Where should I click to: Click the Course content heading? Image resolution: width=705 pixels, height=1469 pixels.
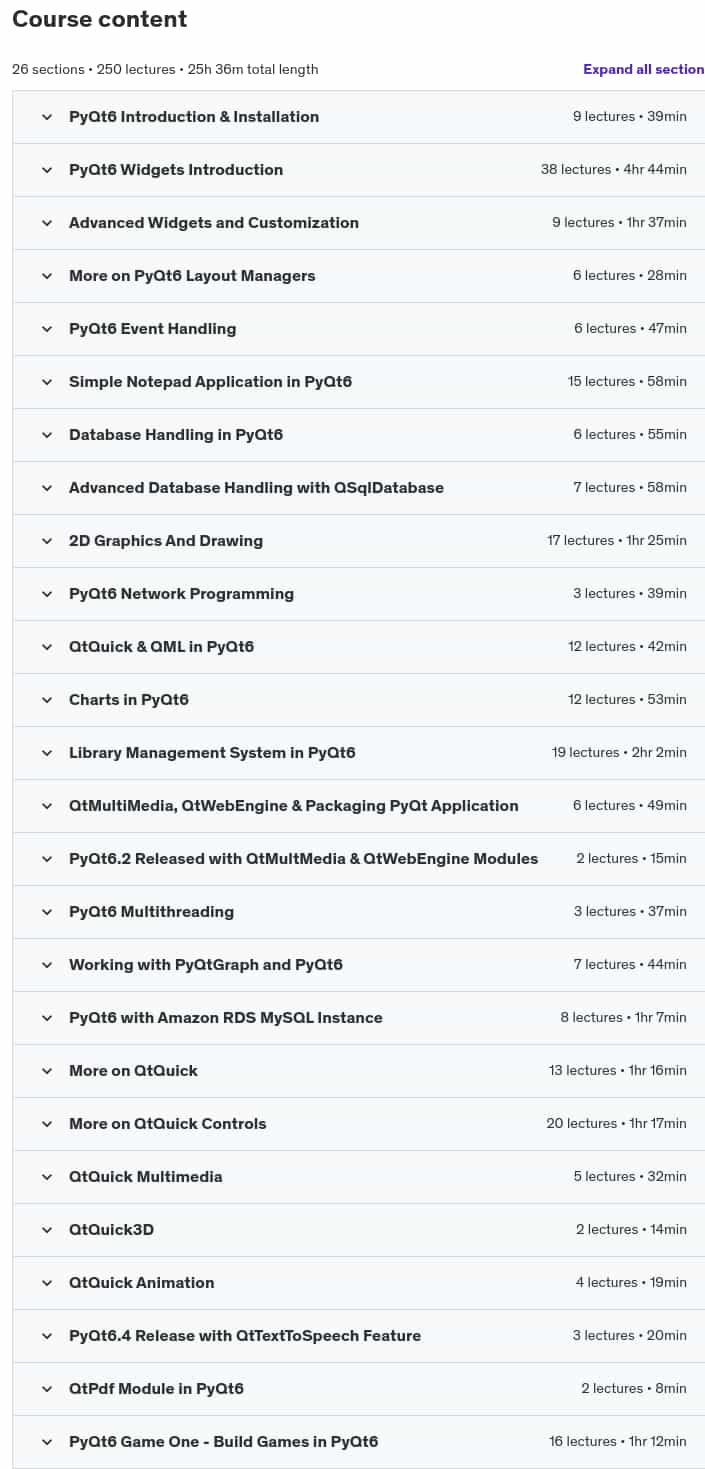pyautogui.click(x=100, y=19)
